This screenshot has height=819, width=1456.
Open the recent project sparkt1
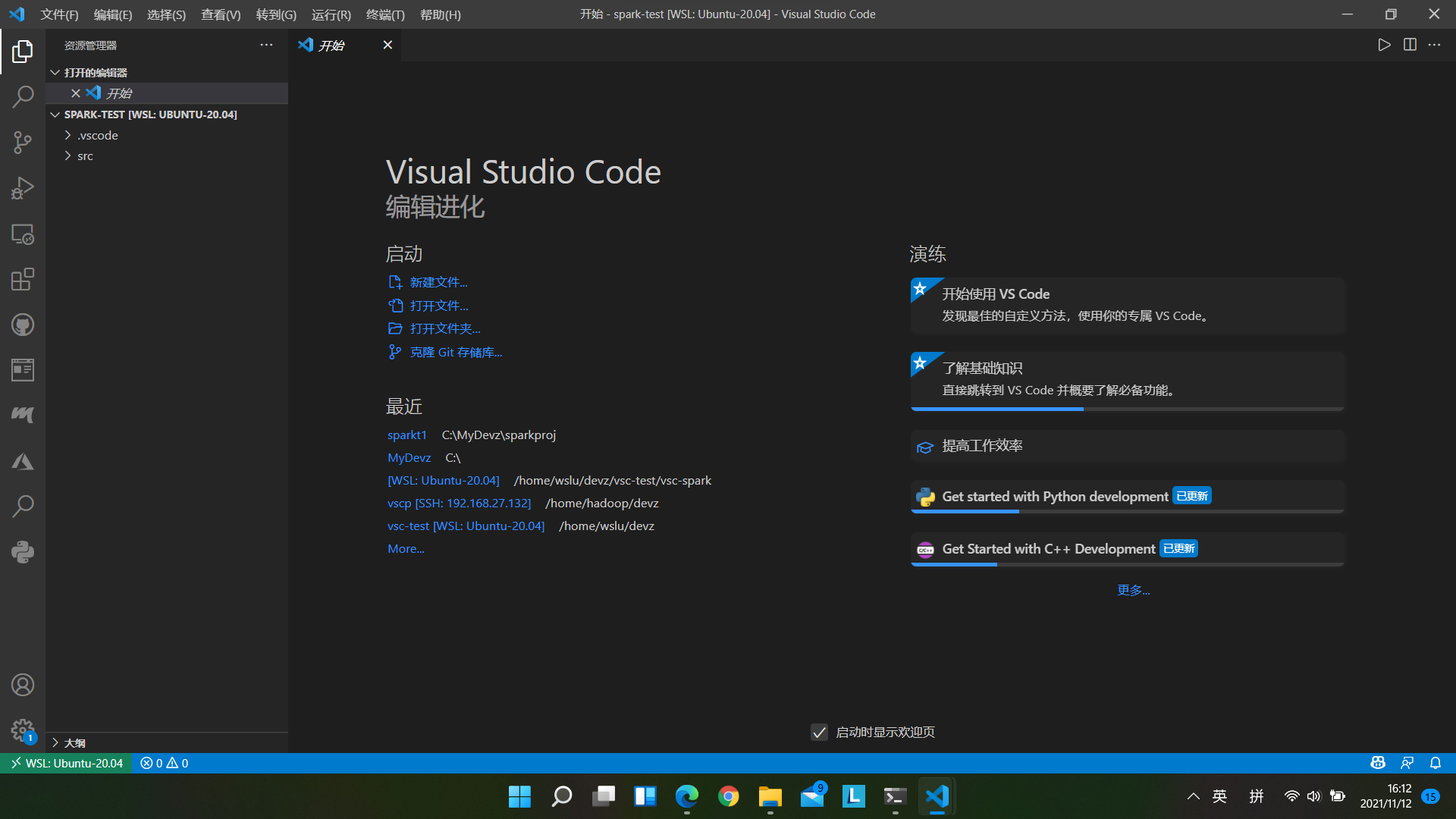[406, 435]
